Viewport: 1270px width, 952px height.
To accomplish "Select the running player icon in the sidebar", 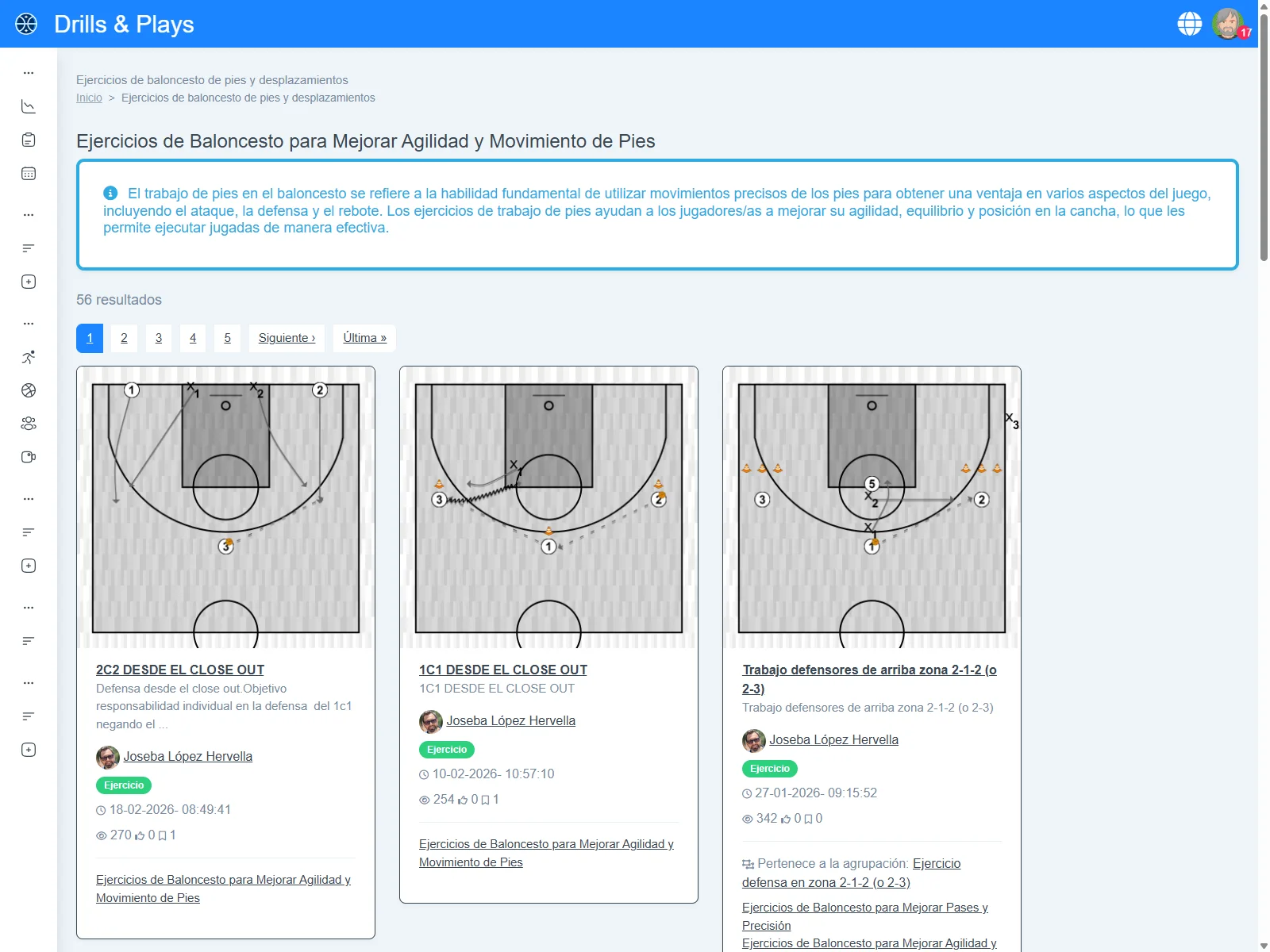I will click(29, 357).
